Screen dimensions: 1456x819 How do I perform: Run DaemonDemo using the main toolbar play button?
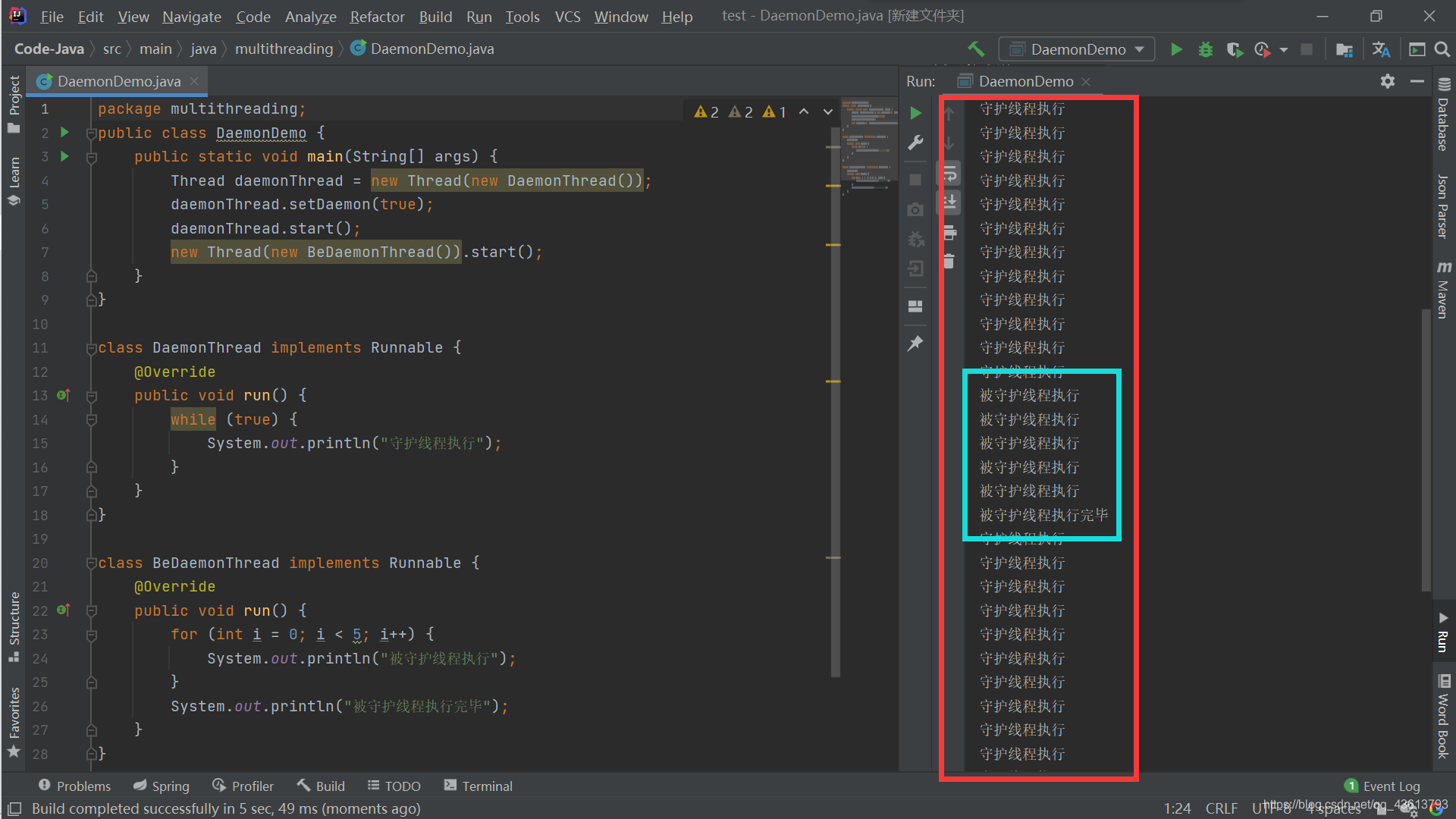[1176, 49]
